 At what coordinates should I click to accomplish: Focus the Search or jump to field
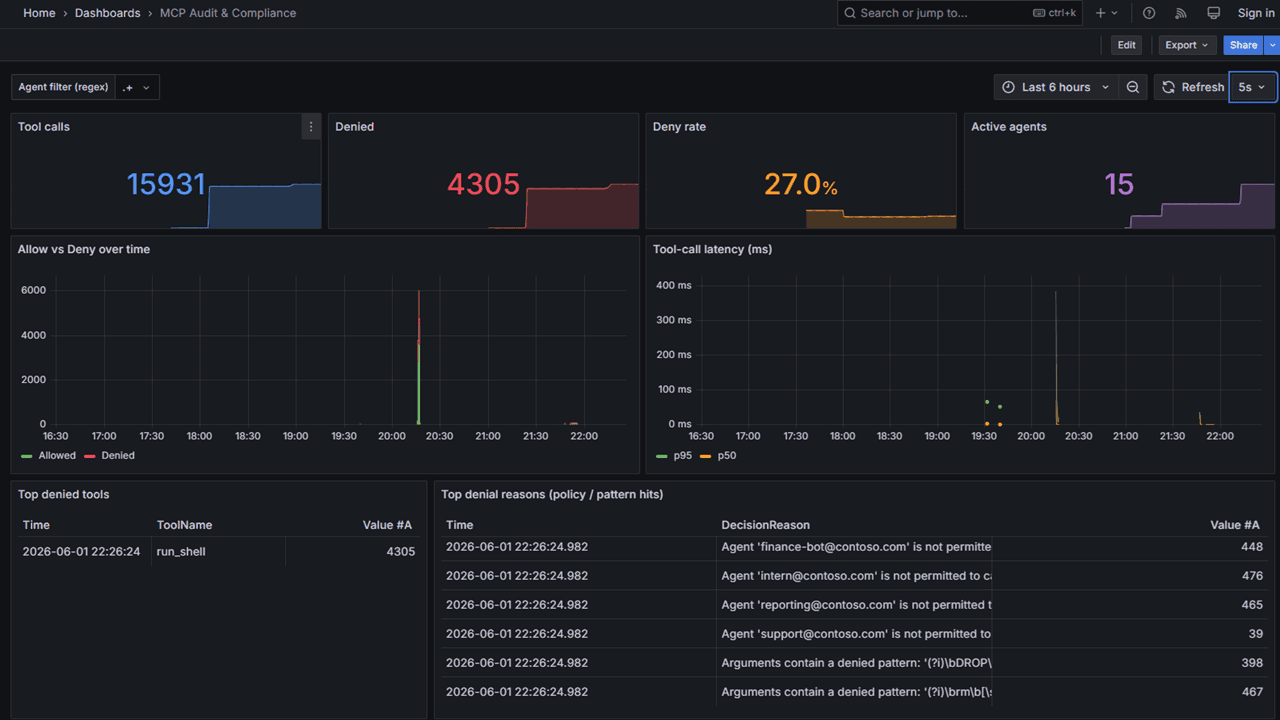click(x=960, y=13)
